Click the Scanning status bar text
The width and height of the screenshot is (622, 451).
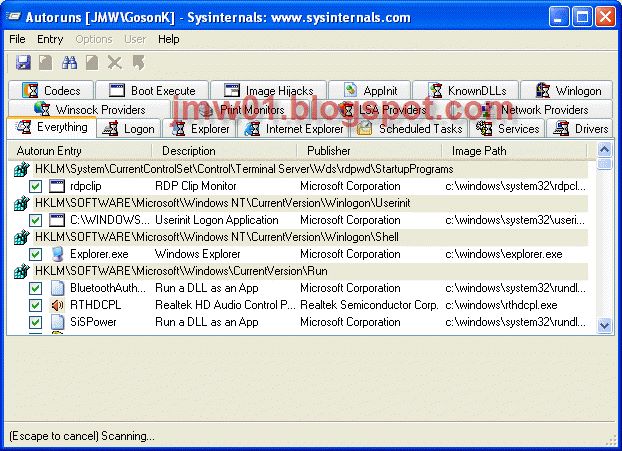pos(82,436)
